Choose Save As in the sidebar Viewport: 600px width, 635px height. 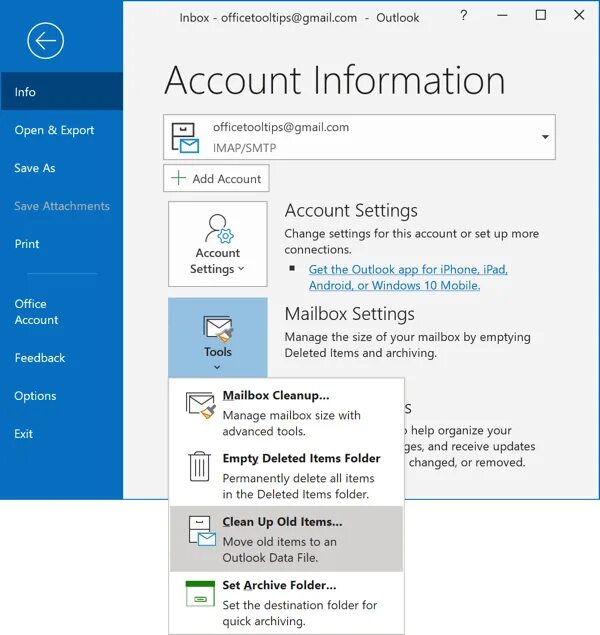35,168
